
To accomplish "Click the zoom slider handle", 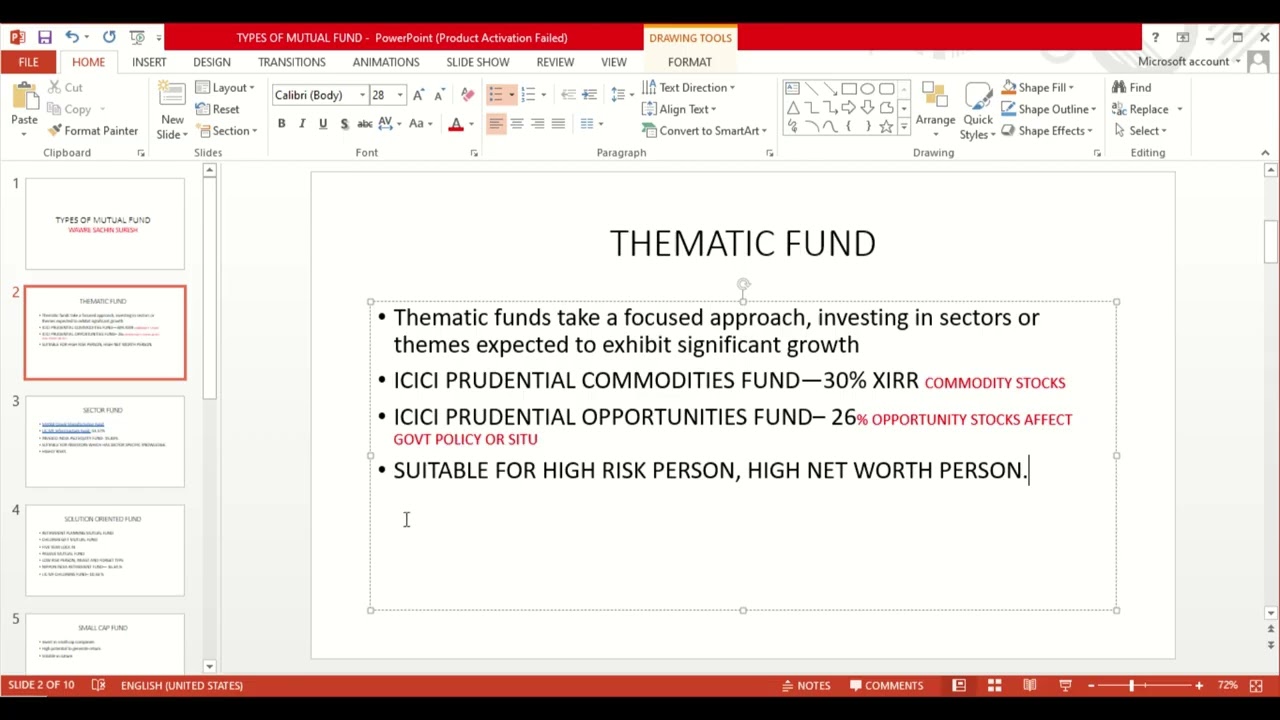I will 1132,685.
